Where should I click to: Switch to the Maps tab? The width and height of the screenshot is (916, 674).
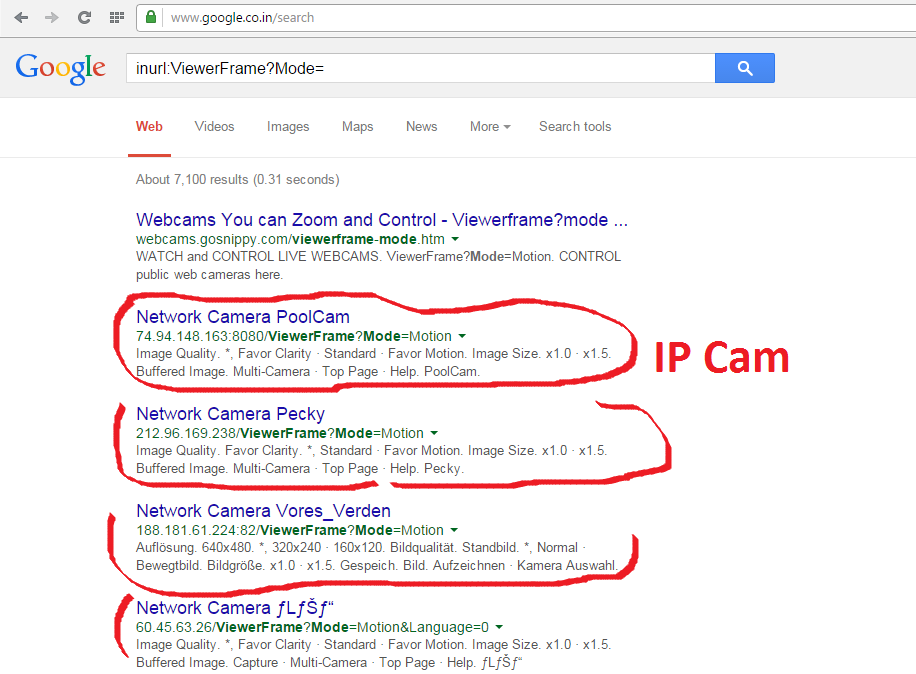pos(358,127)
